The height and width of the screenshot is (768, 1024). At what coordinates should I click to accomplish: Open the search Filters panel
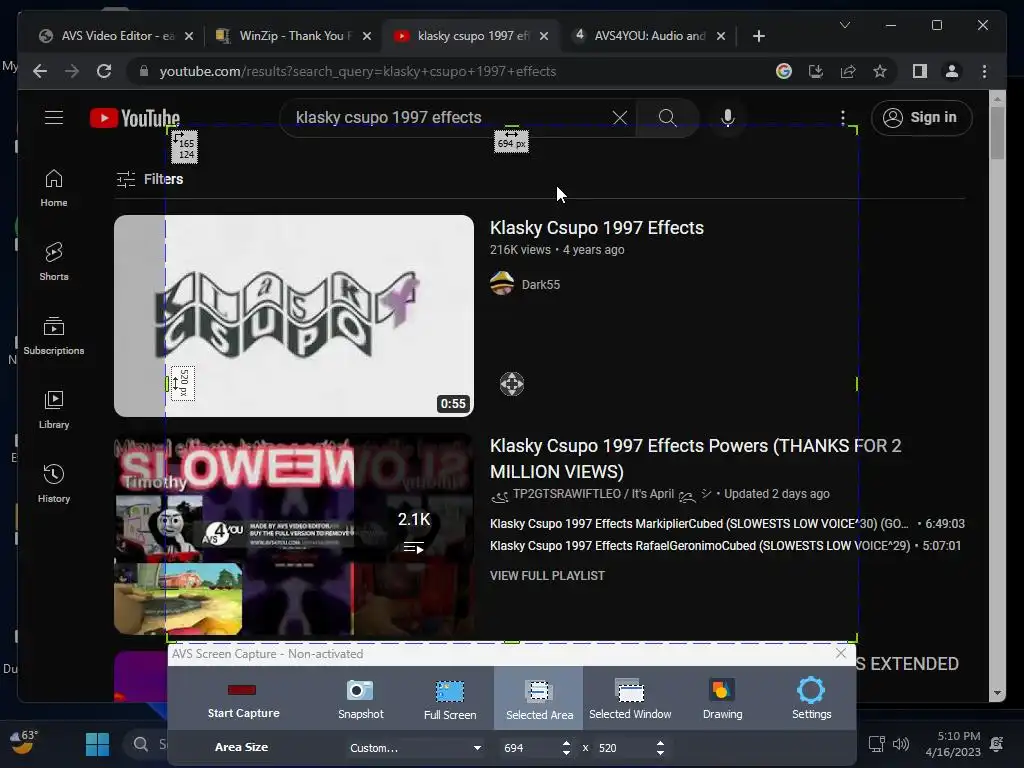(x=150, y=179)
